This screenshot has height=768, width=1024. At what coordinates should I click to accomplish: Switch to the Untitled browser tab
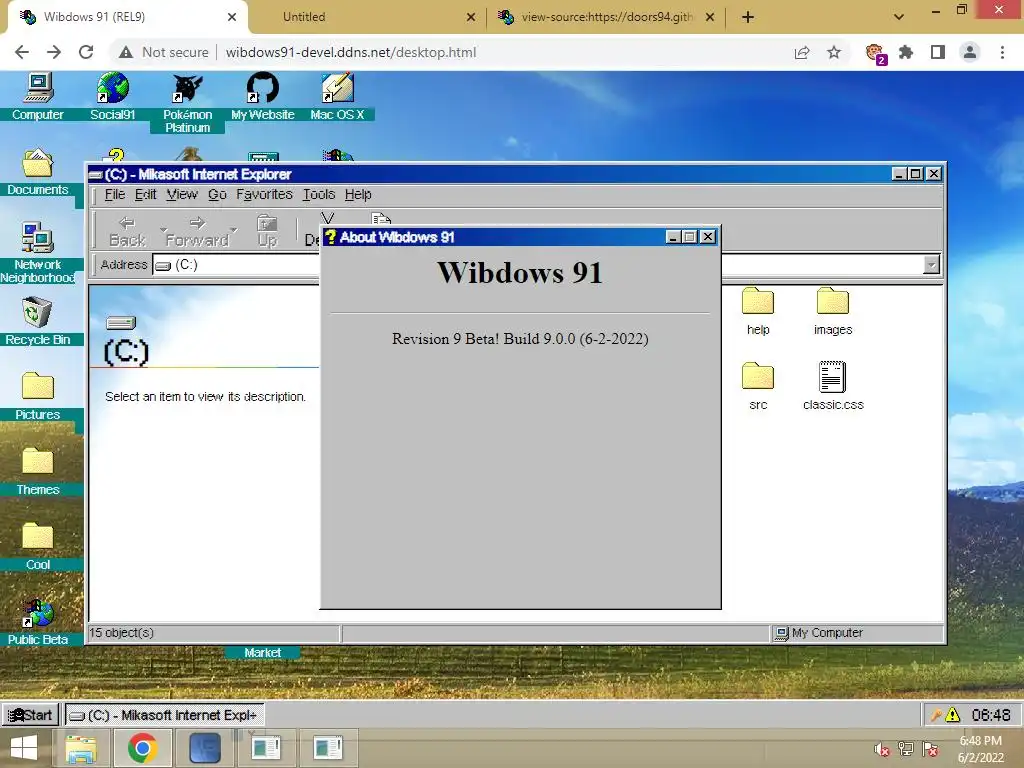click(x=366, y=17)
